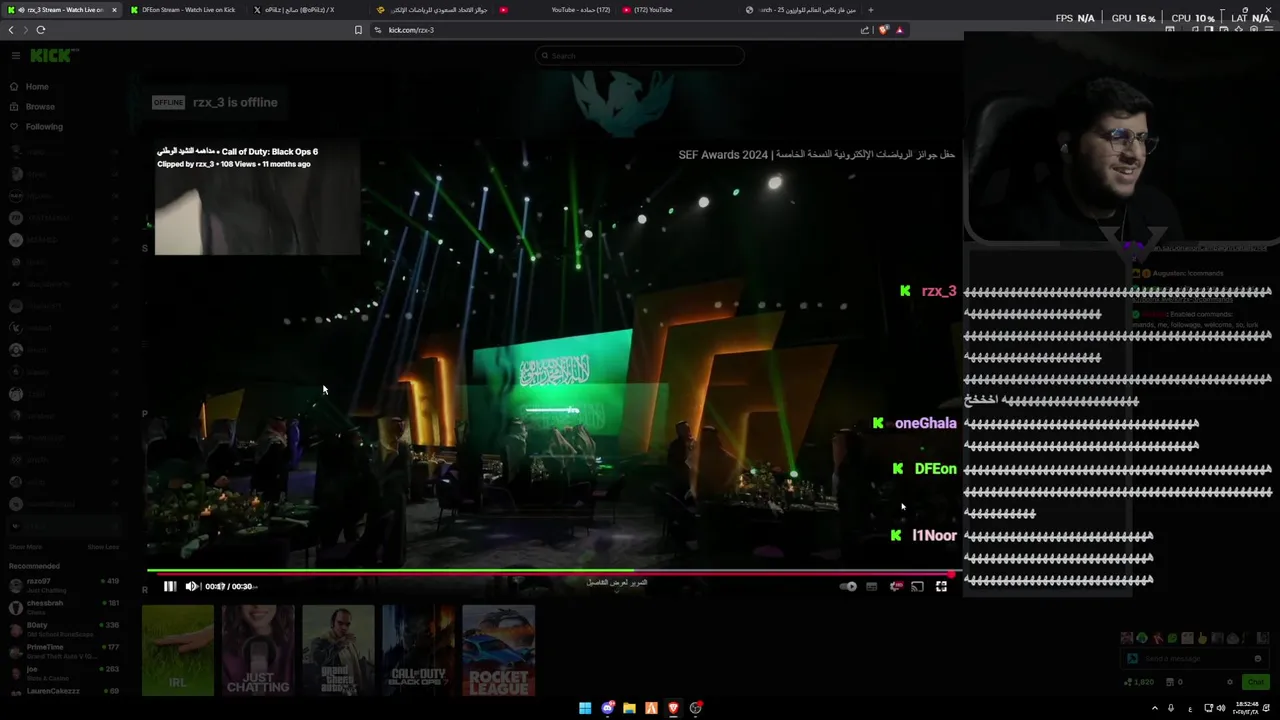1280x720 pixels.
Task: Show hidden system tray icons
Action: coord(1155,708)
